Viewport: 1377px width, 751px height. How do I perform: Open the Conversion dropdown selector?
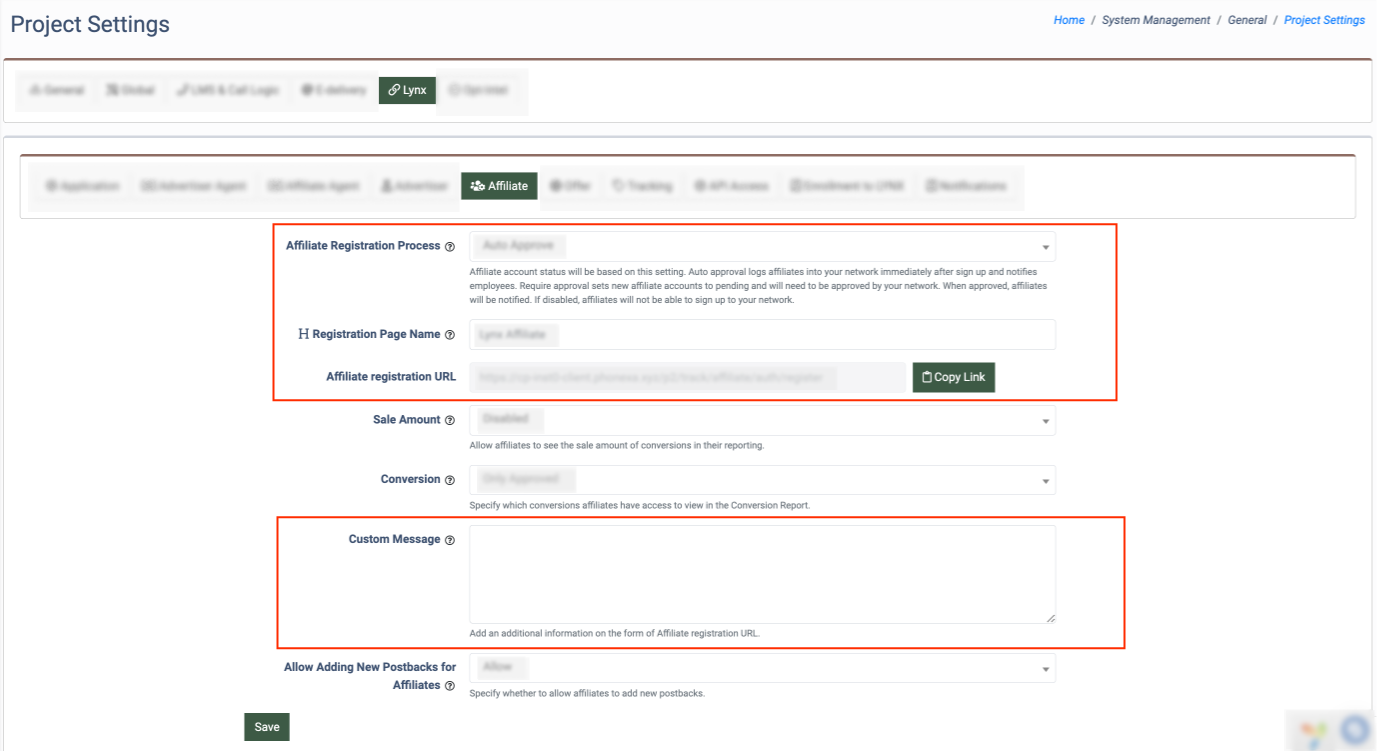click(761, 480)
